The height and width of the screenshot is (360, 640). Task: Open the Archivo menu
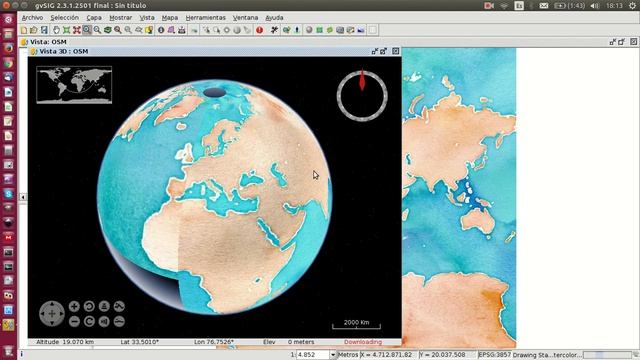click(32, 18)
